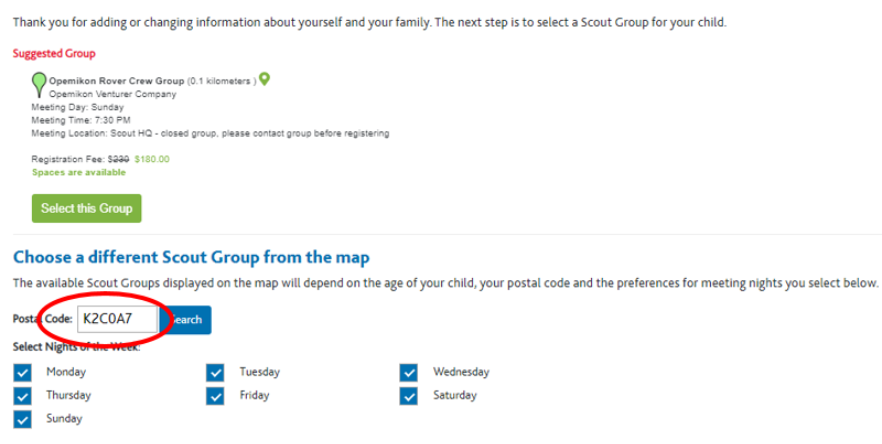This screenshot has width=882, height=444.
Task: Focus the Postal Code input field
Action: [117, 320]
